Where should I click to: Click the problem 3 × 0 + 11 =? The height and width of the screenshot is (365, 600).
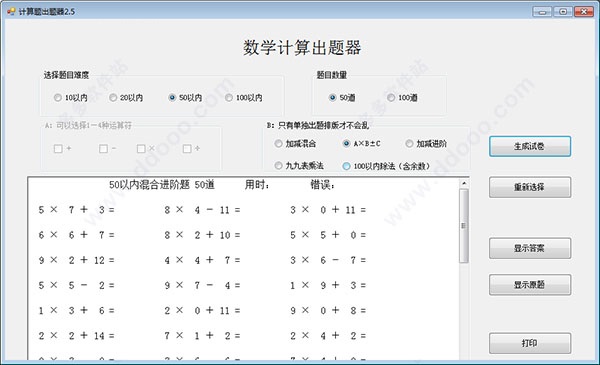(x=328, y=210)
